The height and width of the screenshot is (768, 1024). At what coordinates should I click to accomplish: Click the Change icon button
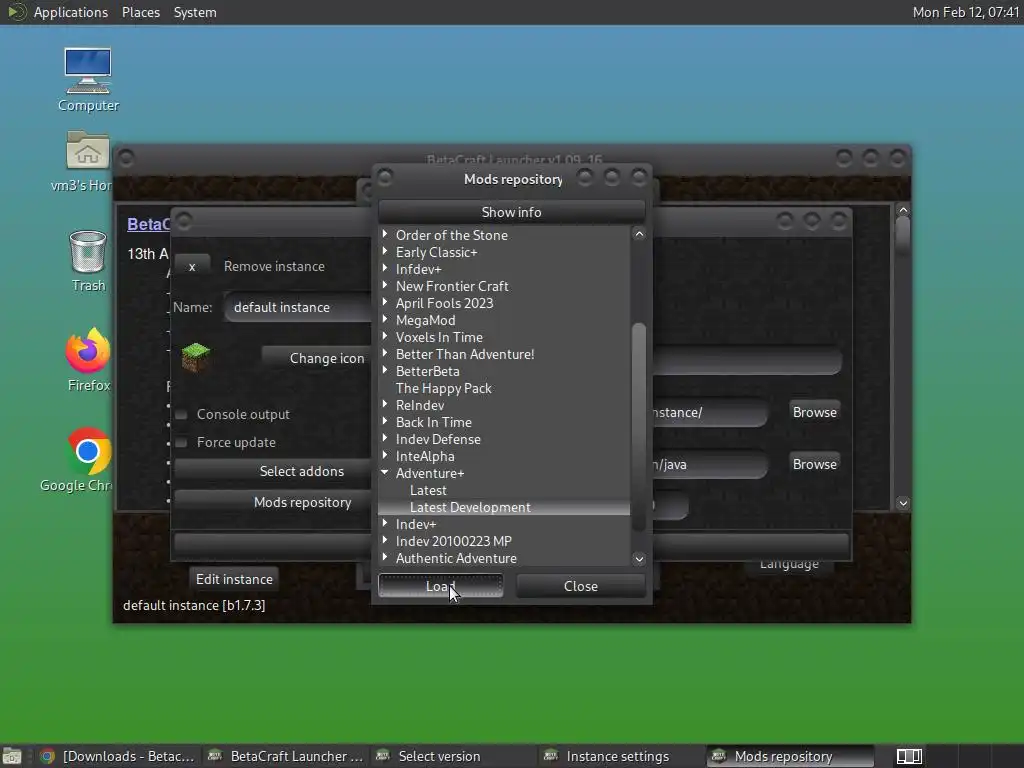tap(317, 358)
